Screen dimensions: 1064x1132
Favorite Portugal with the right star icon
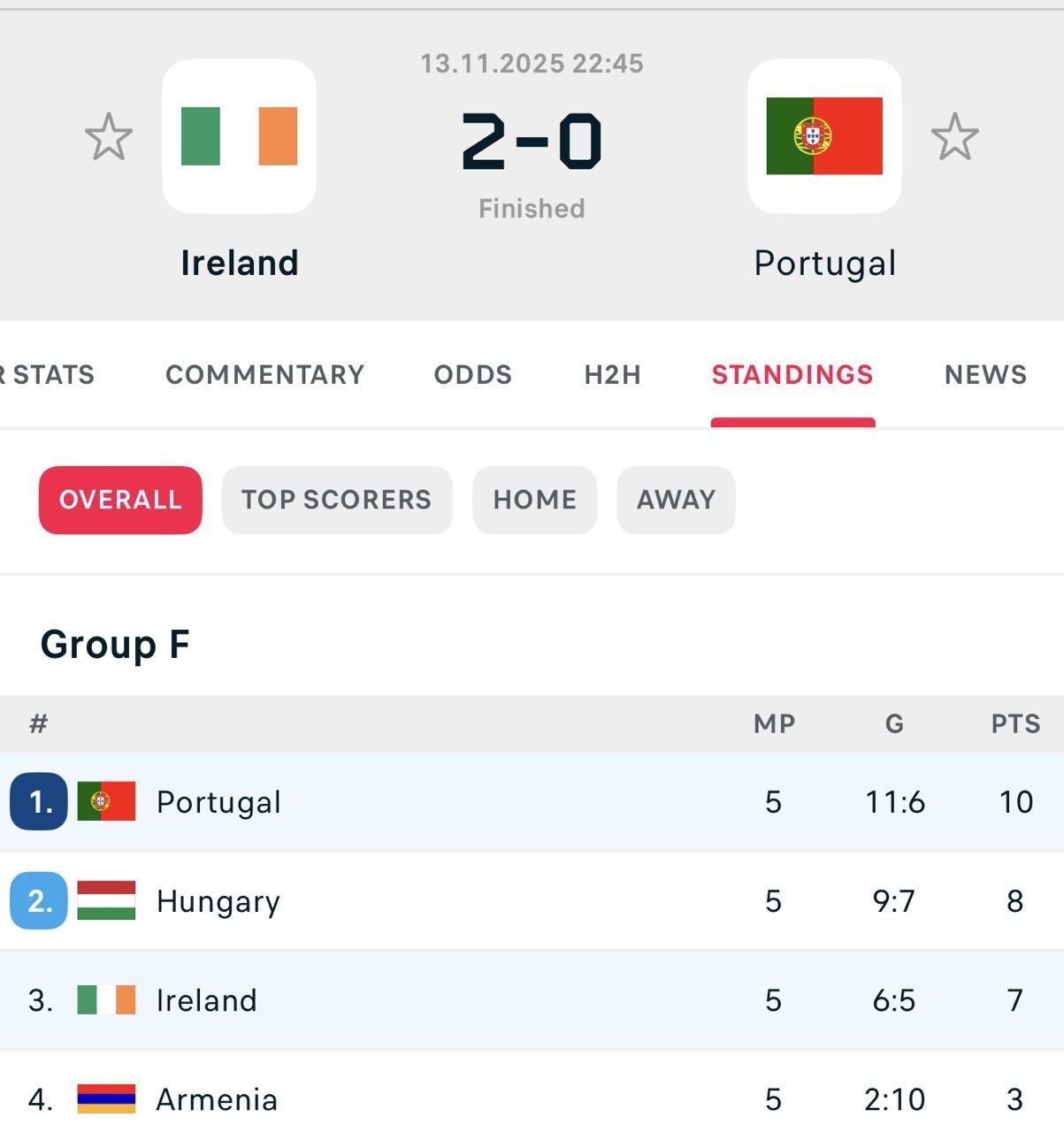[x=954, y=137]
